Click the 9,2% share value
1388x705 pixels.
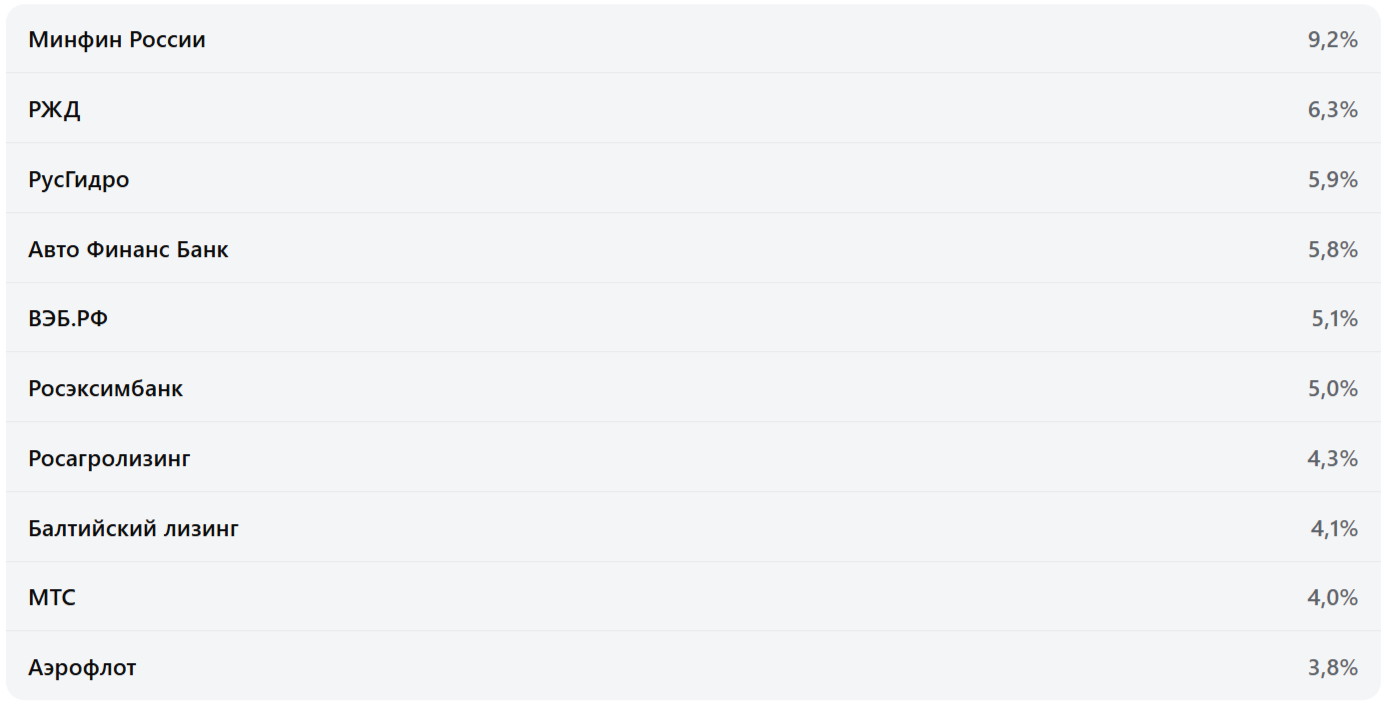pos(1332,40)
